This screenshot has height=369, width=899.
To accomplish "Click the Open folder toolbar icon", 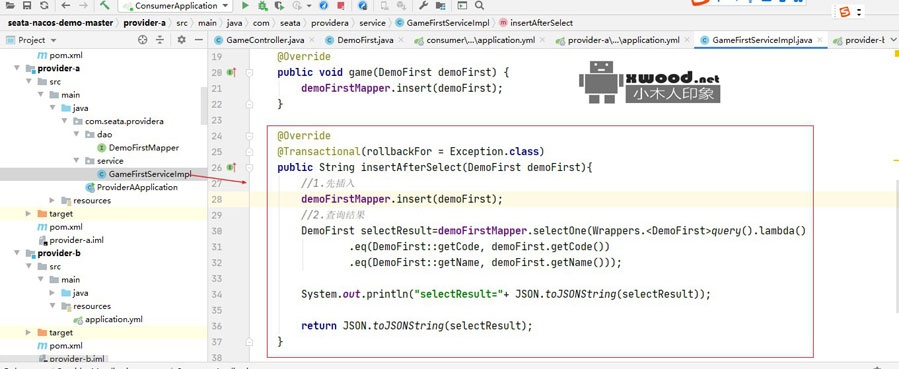I will pos(10,6).
